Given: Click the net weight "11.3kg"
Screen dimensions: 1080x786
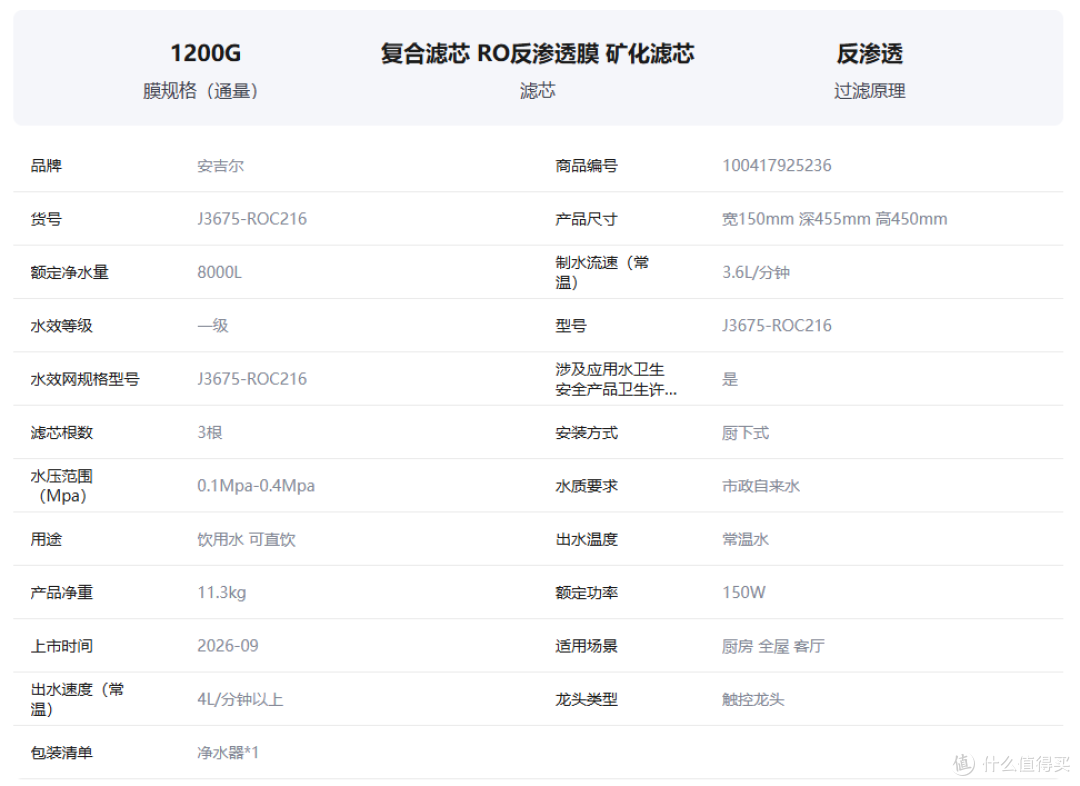Looking at the screenshot, I should tap(221, 592).
